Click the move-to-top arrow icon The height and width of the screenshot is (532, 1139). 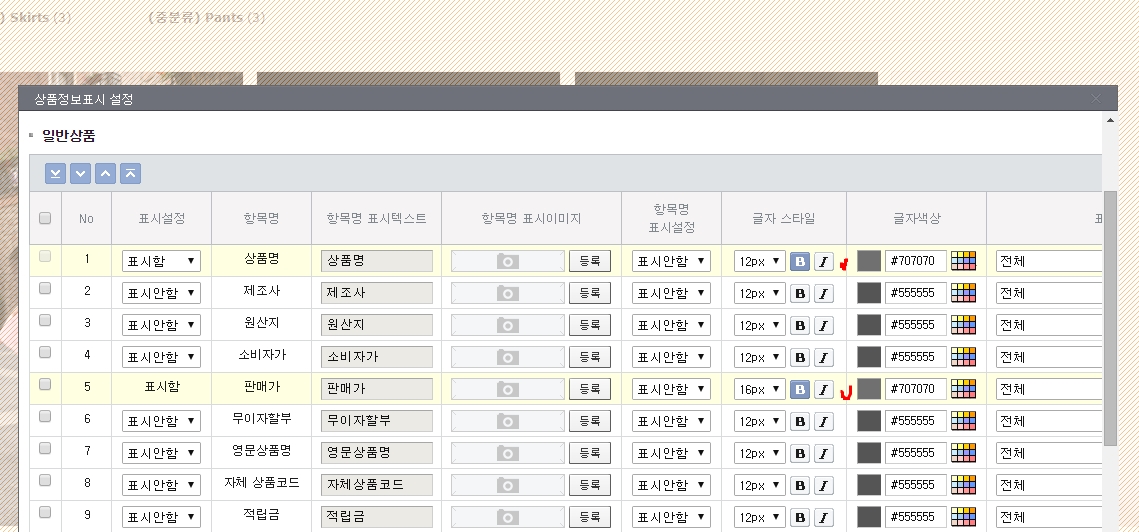tap(130, 174)
